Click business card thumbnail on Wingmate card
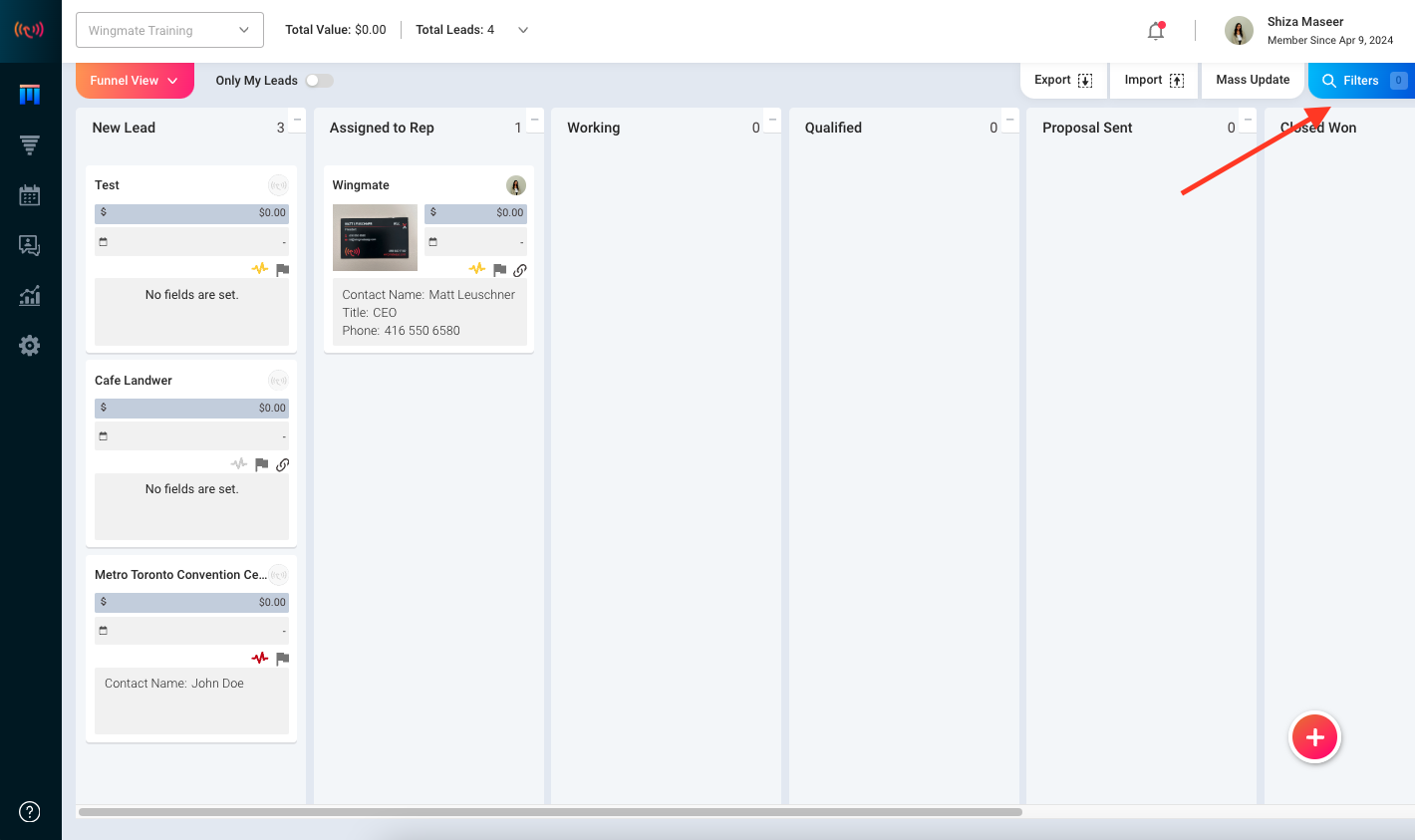This screenshot has height=840, width=1415. (x=375, y=237)
